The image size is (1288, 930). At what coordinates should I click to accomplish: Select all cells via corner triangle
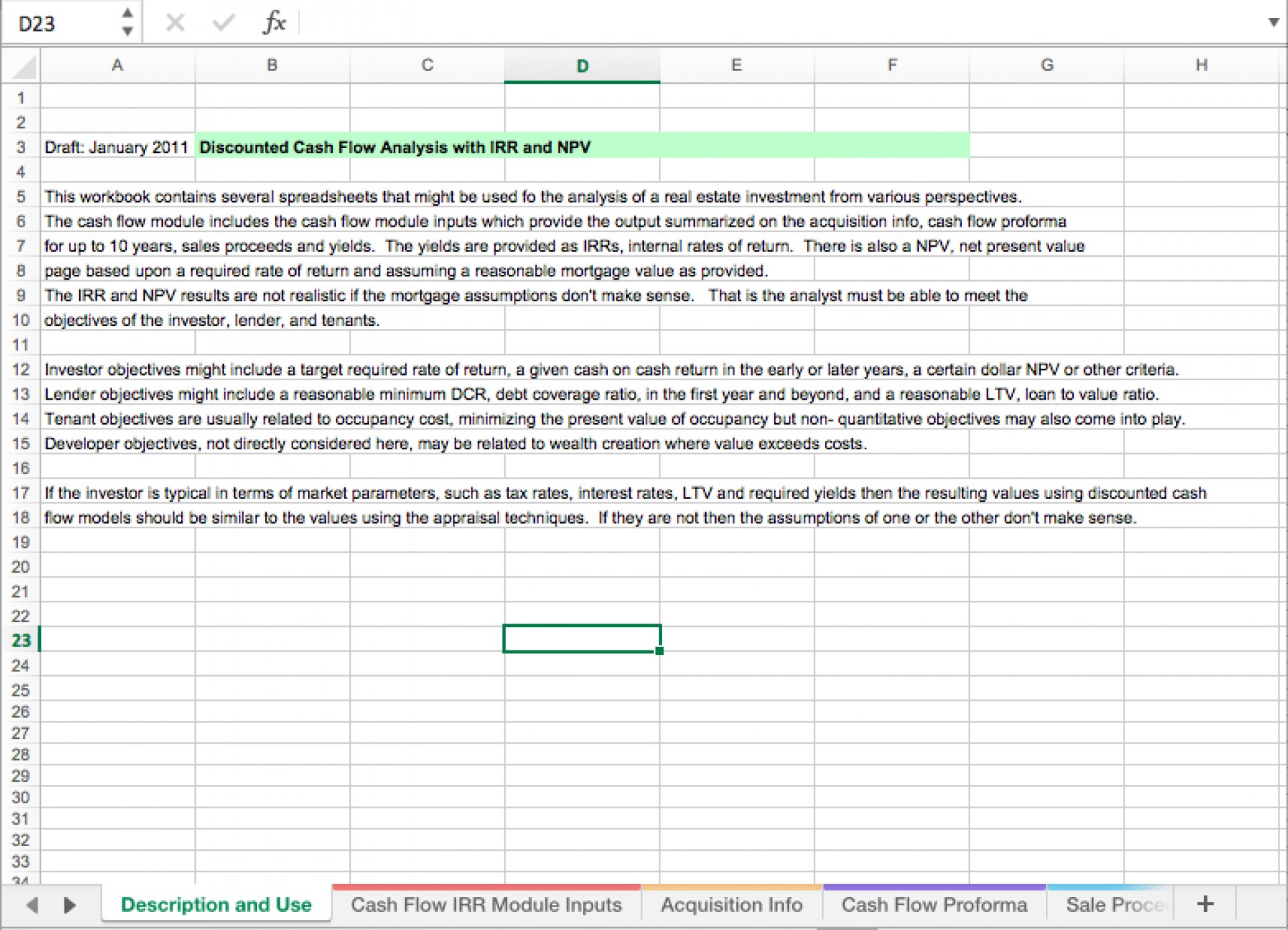click(x=24, y=67)
